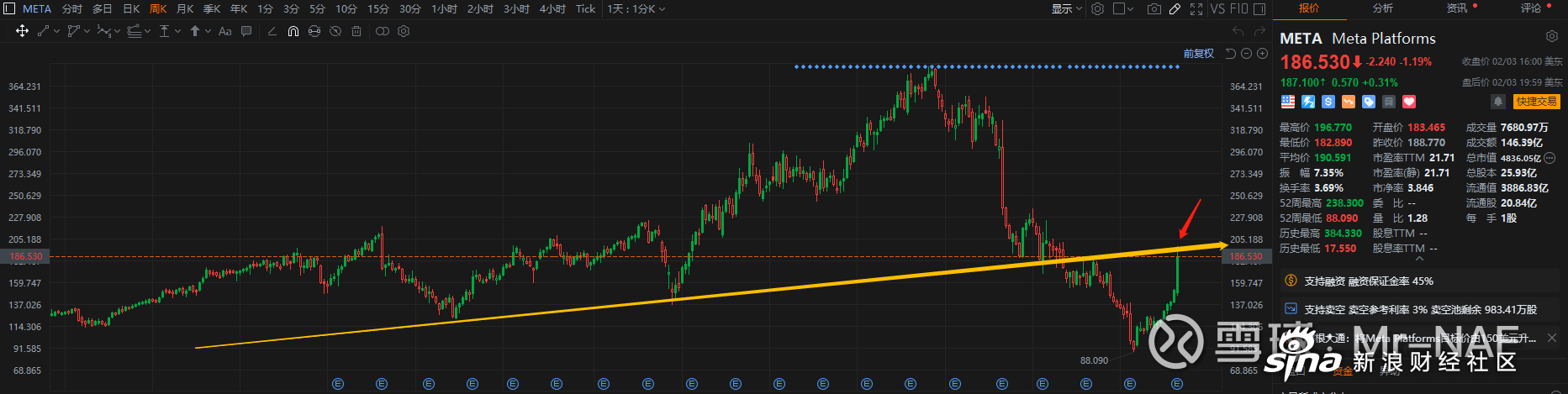Screen dimensions: 1568x394
Task: Open chart settings gear next to 显示
Action: [x=1097, y=8]
